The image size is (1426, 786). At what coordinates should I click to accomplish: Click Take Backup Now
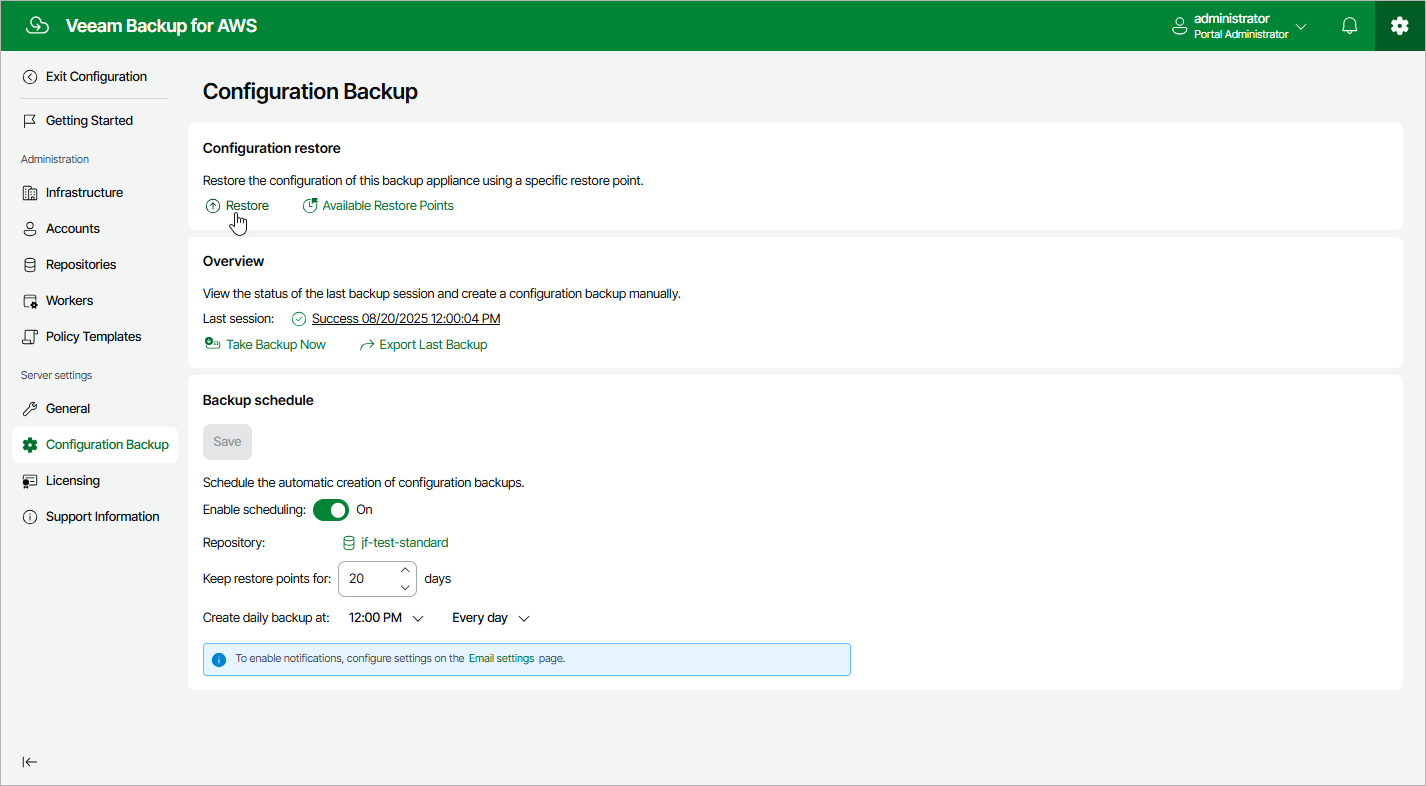276,345
